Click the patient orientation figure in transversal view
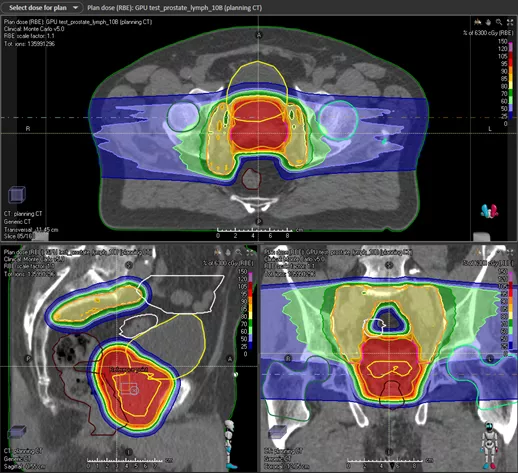 (489, 211)
